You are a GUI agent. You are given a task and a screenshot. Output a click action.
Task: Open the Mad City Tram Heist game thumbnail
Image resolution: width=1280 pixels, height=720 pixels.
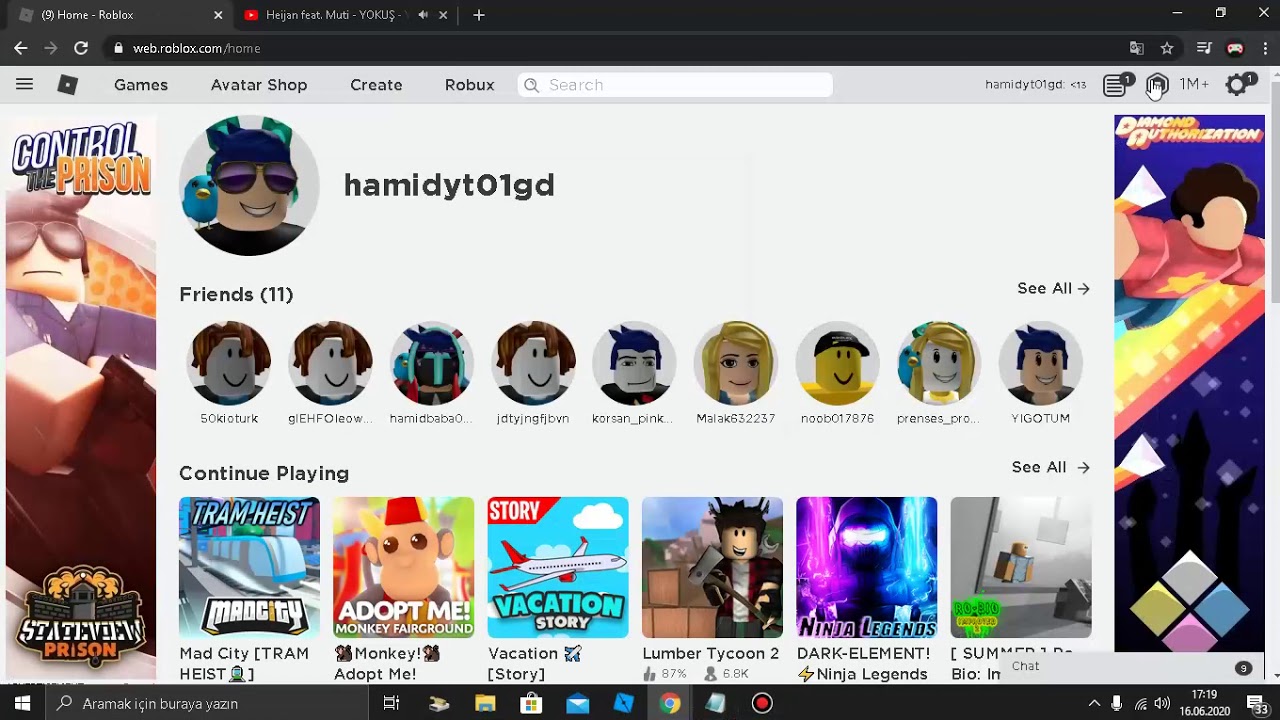coord(249,567)
